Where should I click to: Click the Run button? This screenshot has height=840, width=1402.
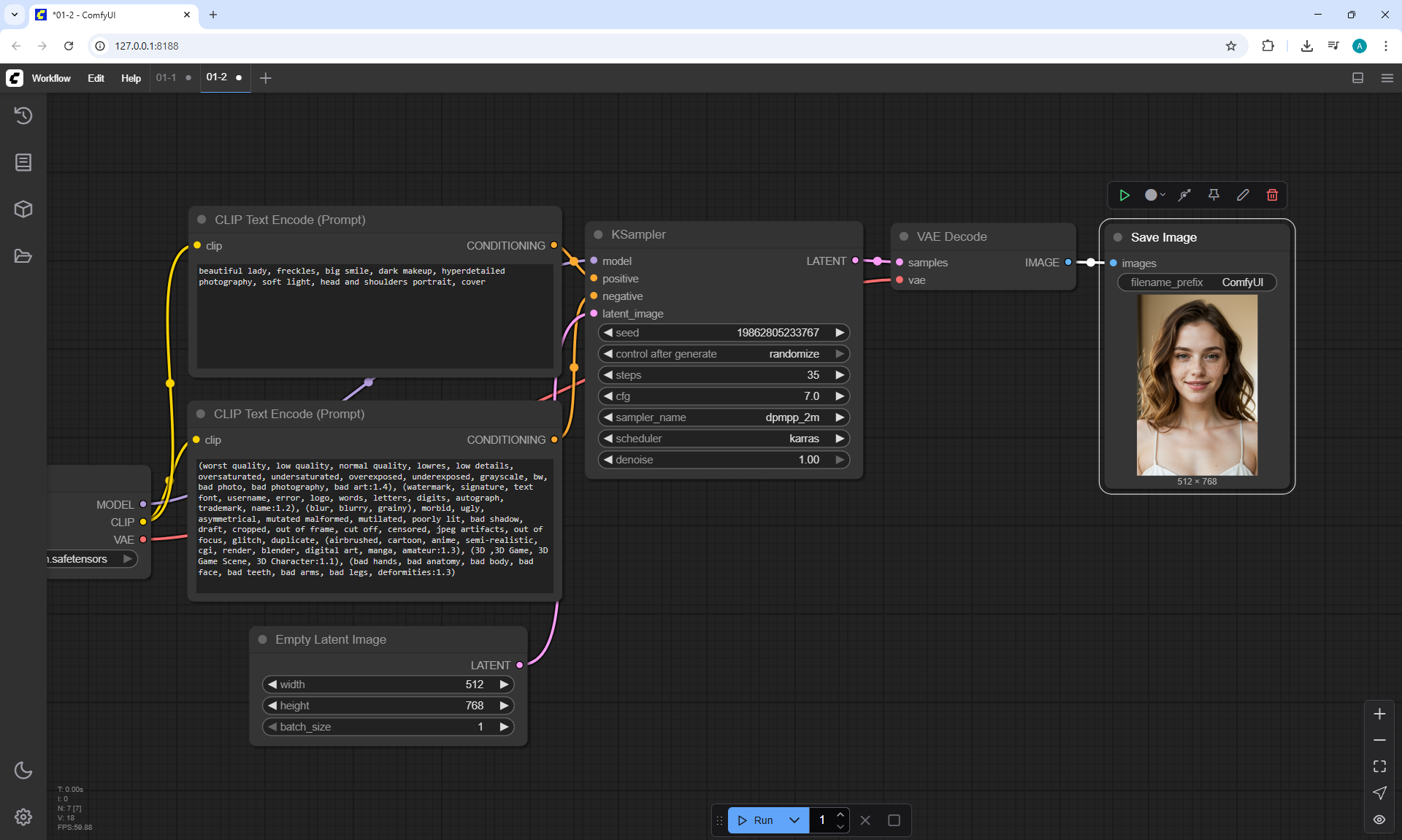(x=756, y=820)
